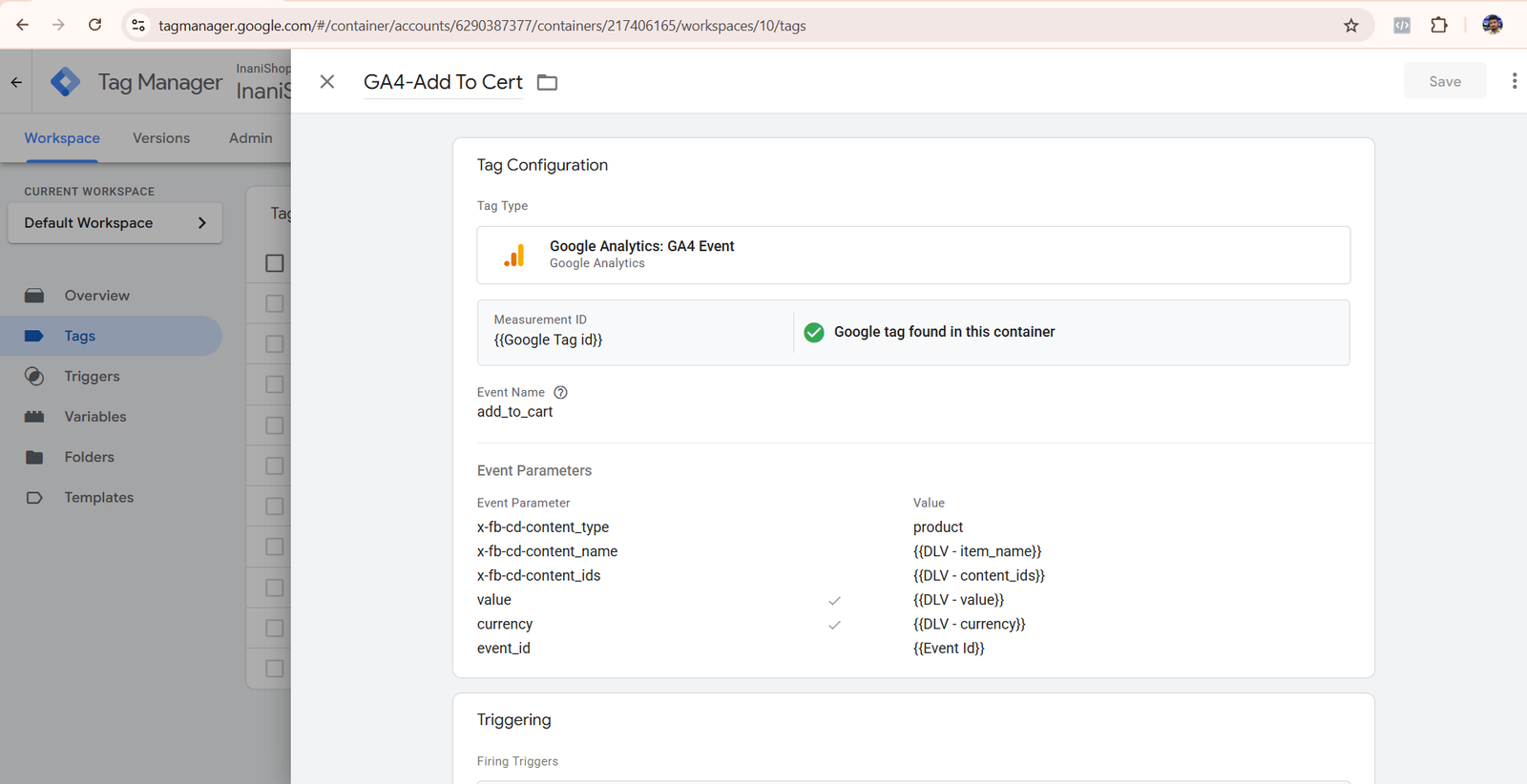Open Templates in the sidebar
Screen dimensions: 1527x784
pyautogui.click(x=111, y=498)
